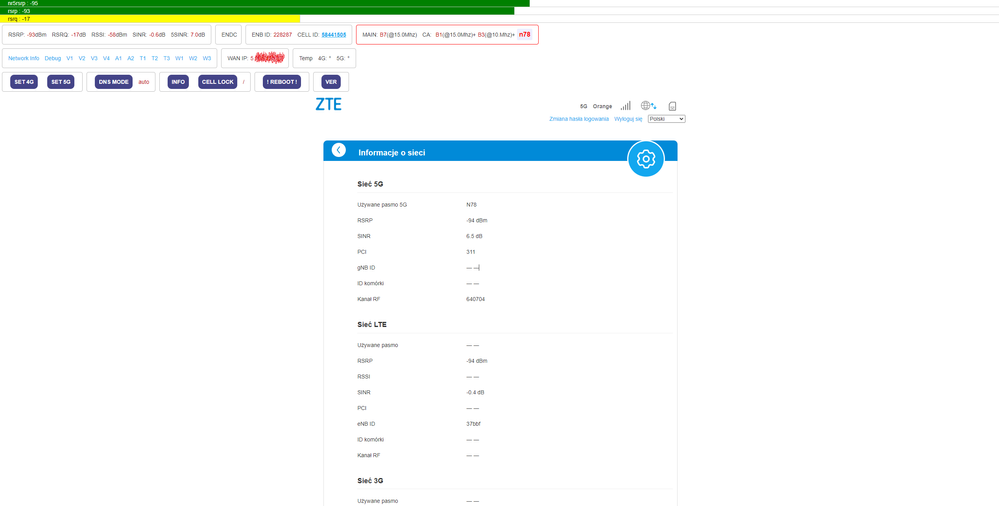Click the V4 link
The height and width of the screenshot is (506, 999).
pyautogui.click(x=106, y=58)
